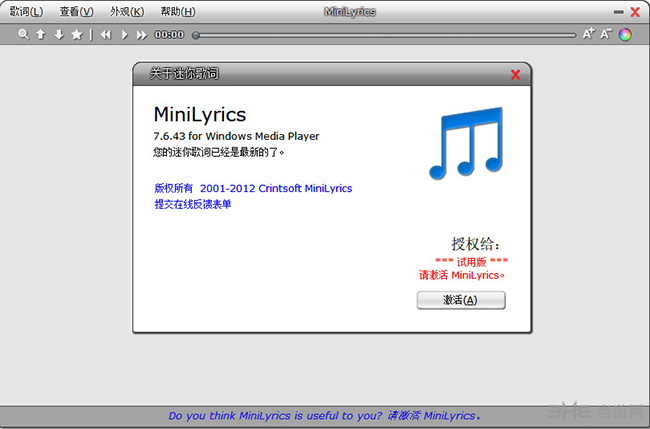Click the 您的迷你歌词已经是最新的了 status text
The image size is (650, 429).
[218, 152]
